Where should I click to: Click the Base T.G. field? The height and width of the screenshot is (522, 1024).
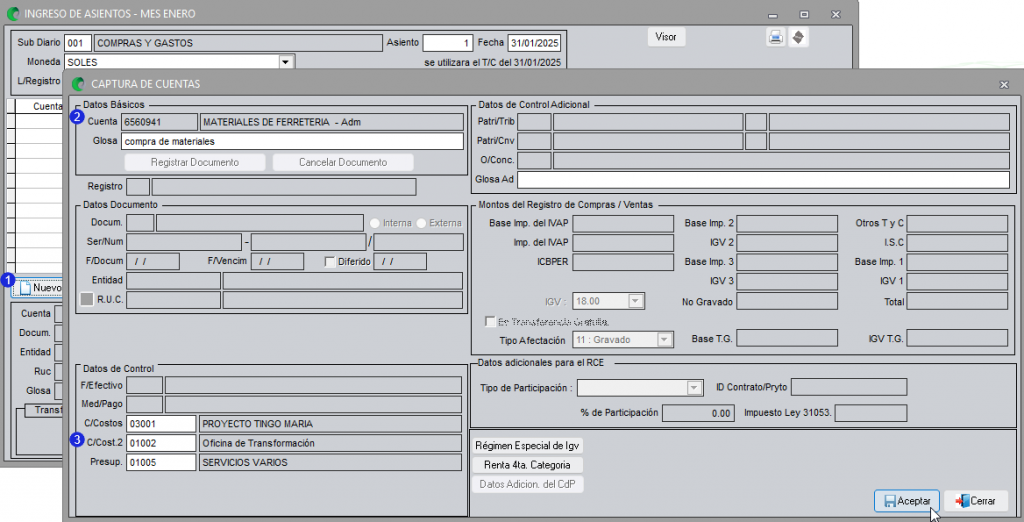pos(787,338)
